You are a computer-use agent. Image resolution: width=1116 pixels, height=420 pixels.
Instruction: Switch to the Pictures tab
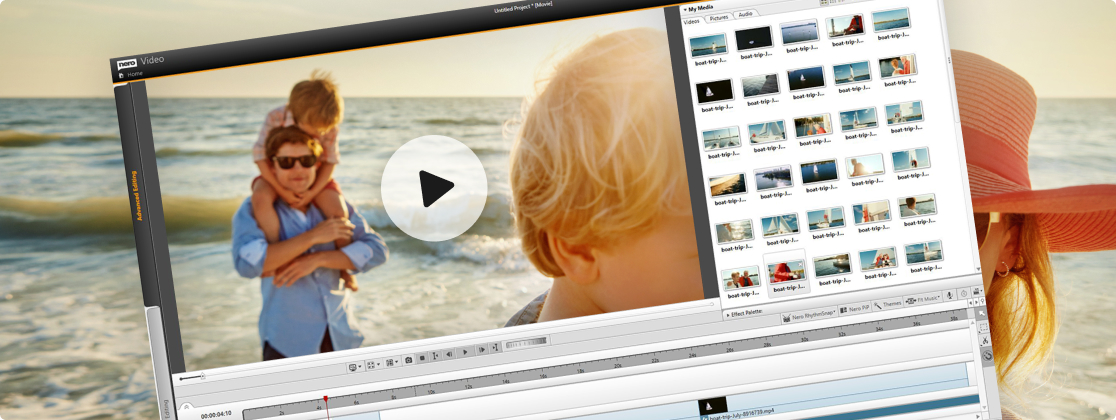click(719, 17)
